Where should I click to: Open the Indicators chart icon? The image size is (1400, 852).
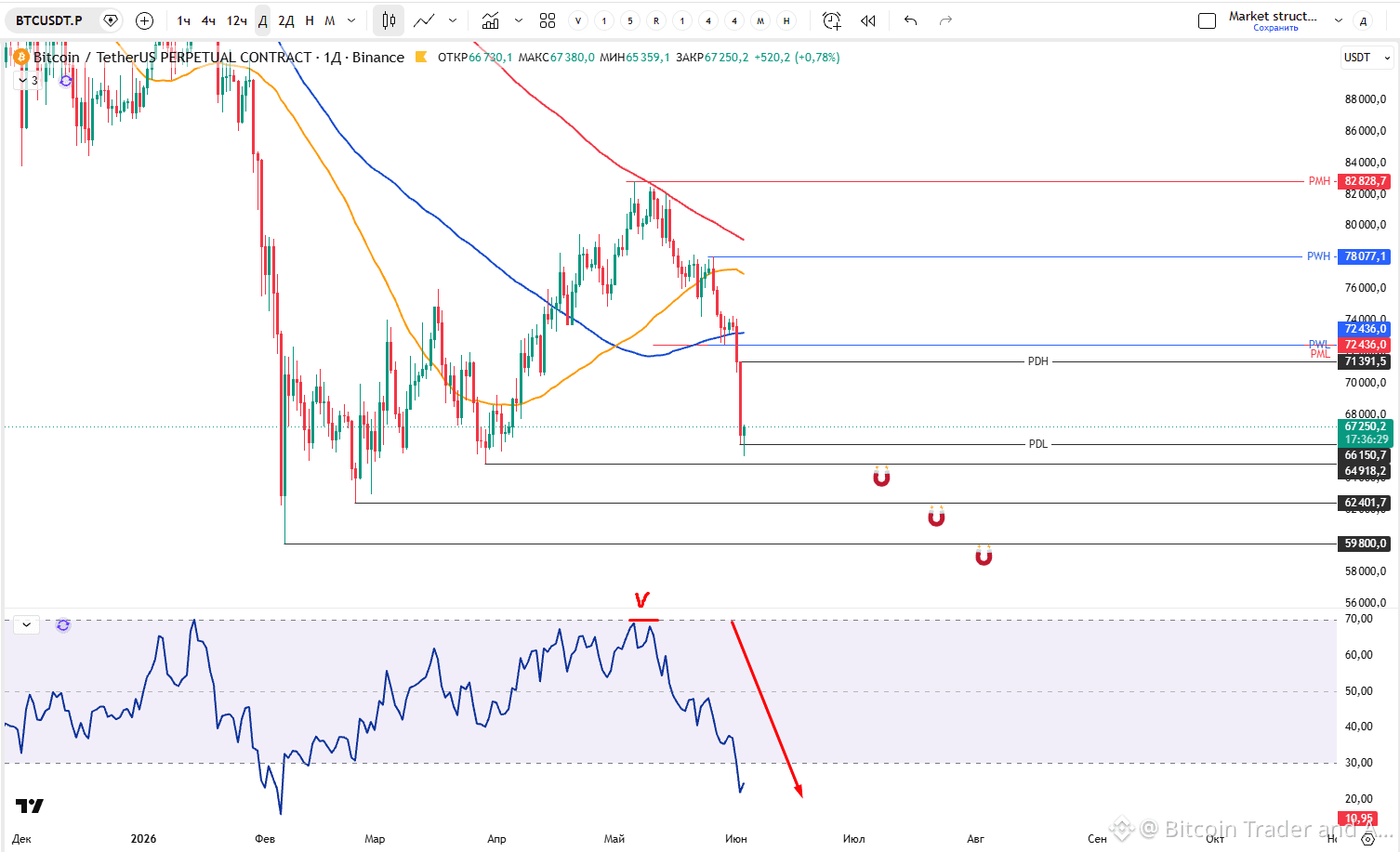pos(490,20)
